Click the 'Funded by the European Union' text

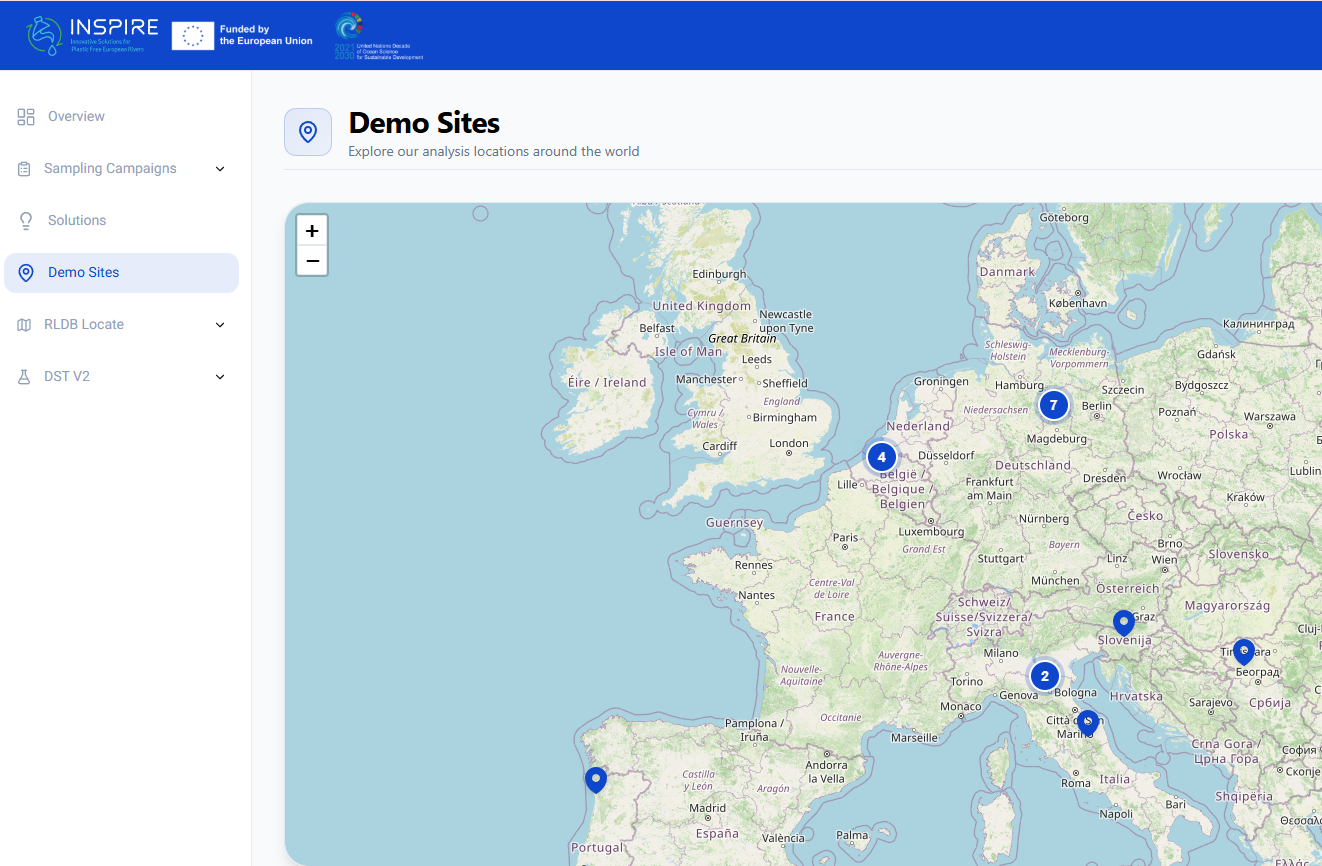point(266,36)
